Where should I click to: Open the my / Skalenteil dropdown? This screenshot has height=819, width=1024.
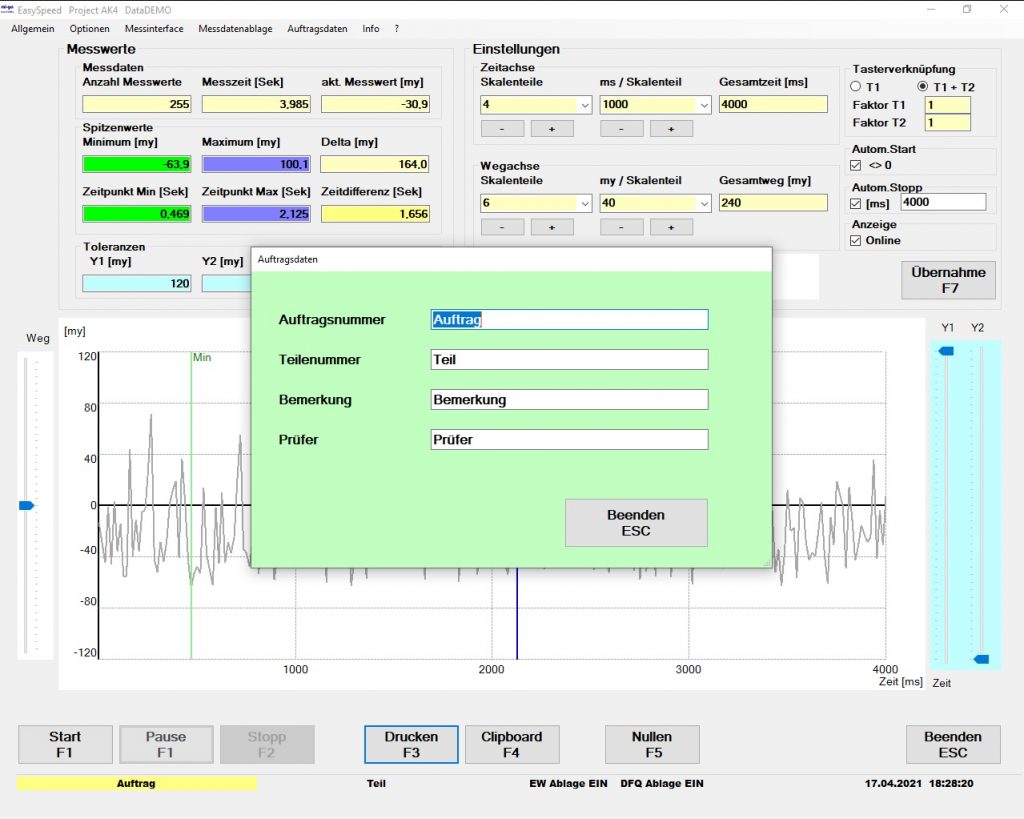[x=703, y=203]
